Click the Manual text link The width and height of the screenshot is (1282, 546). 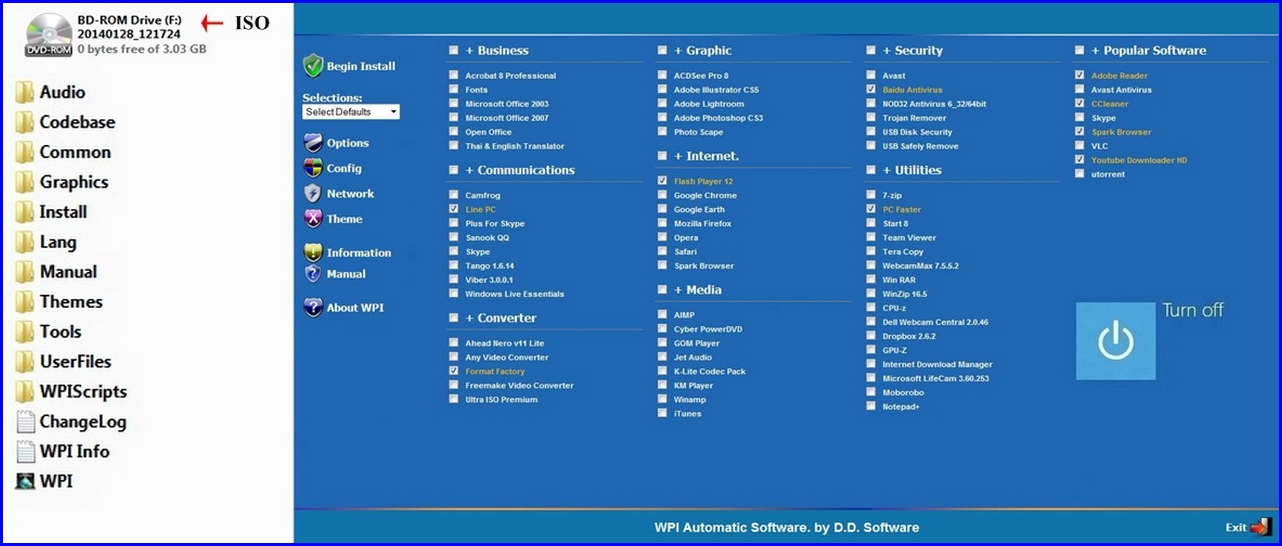click(x=346, y=274)
